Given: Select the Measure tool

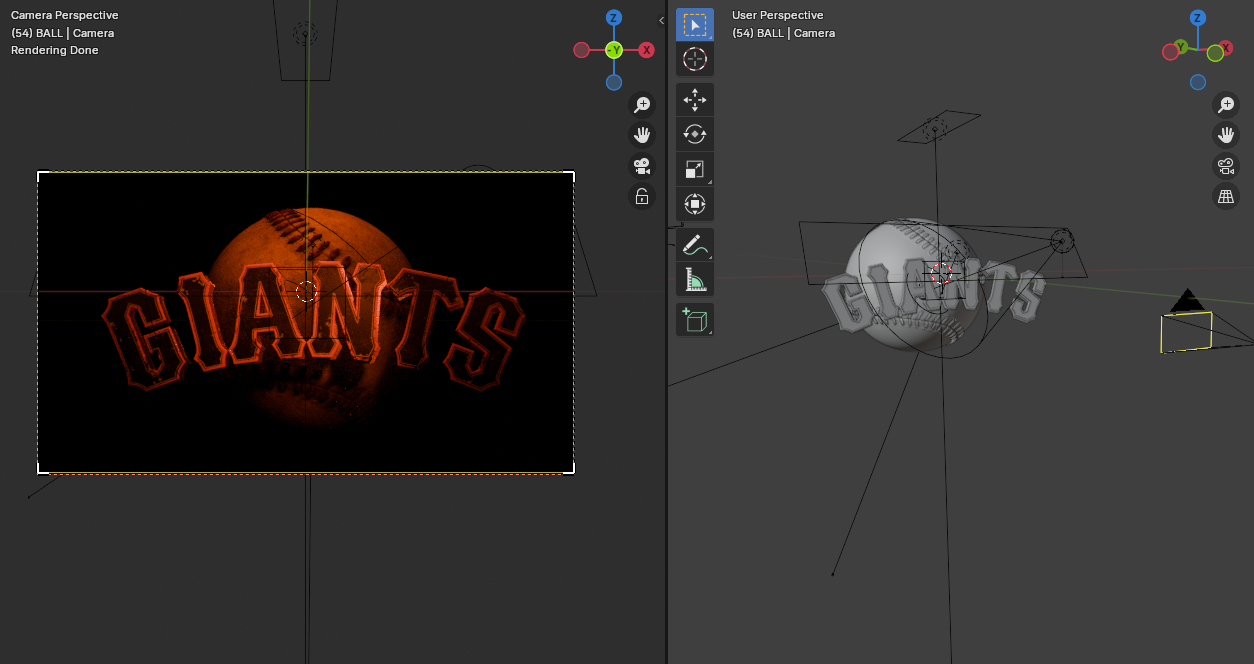Looking at the screenshot, I should (x=695, y=279).
